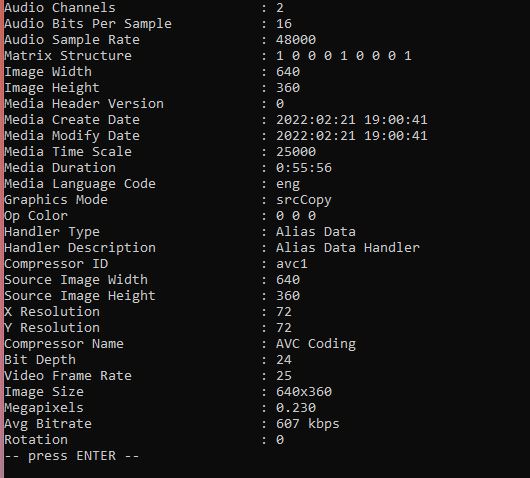Click the Audio Channels value 2
530x478 pixels.
tap(280, 8)
